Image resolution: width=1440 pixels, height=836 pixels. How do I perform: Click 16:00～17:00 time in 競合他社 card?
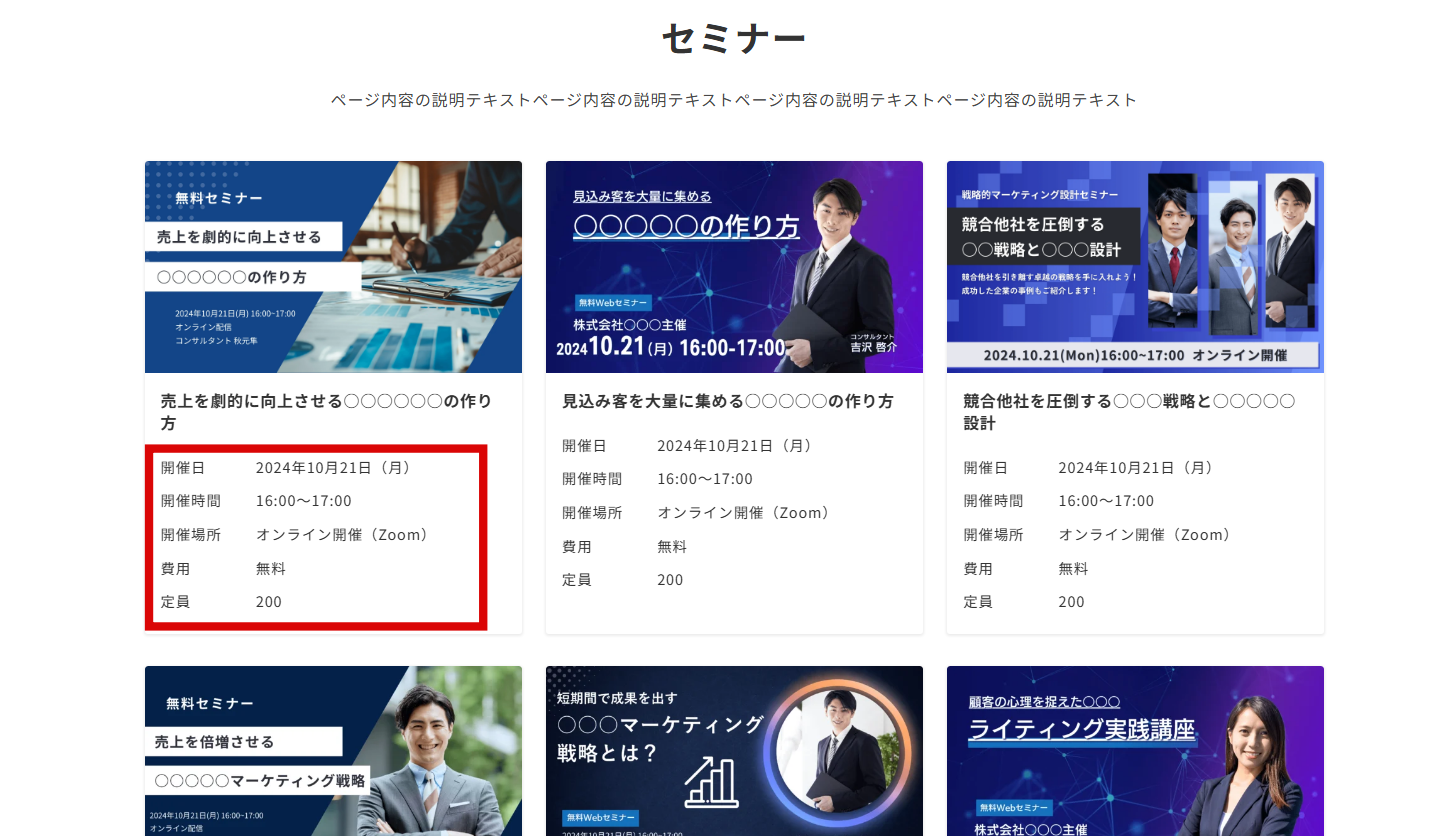point(1106,501)
